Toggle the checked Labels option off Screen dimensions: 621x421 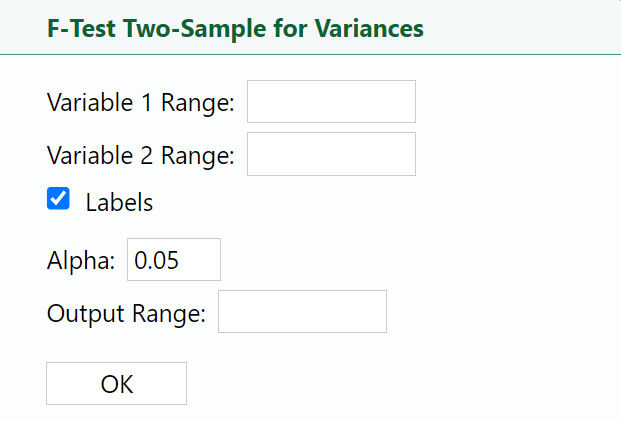pos(58,200)
